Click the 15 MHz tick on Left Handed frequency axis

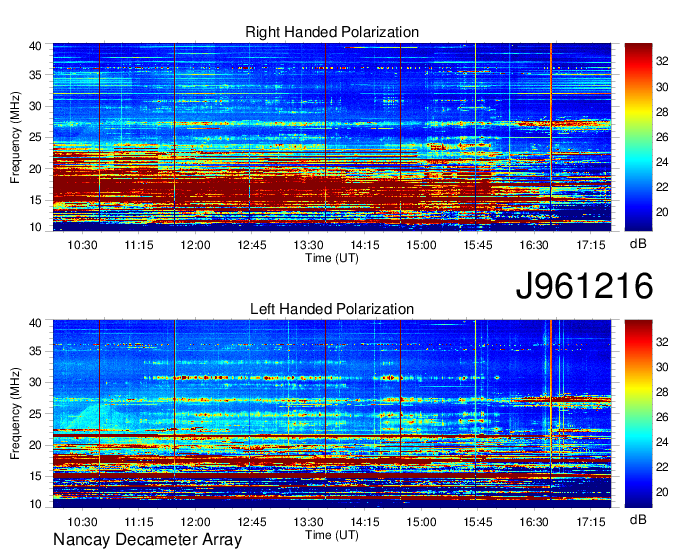pyautogui.click(x=35, y=476)
